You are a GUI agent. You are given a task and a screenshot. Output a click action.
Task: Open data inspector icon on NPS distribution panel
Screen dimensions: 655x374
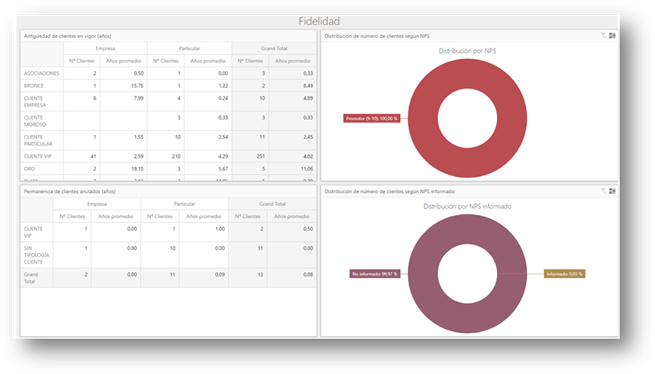612,36
